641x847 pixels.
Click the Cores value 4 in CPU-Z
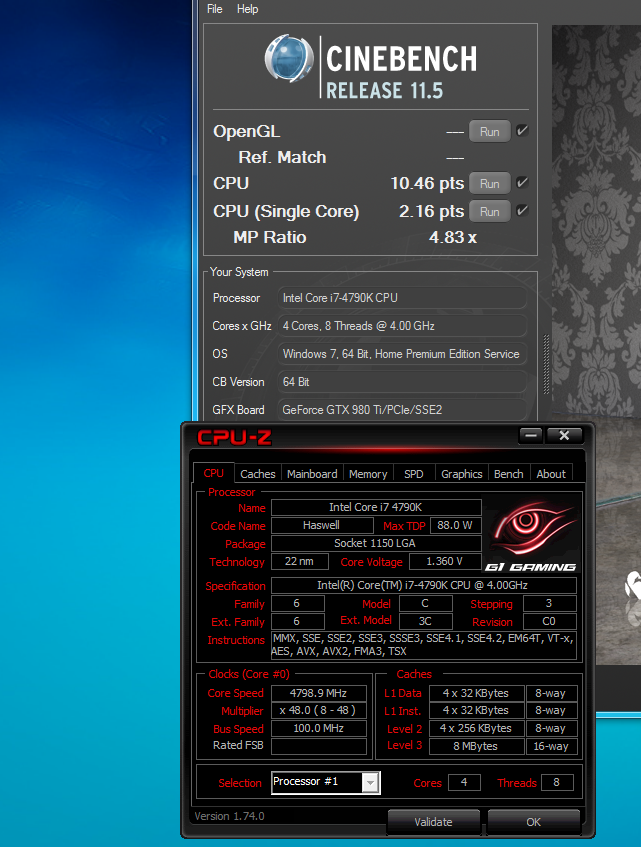[x=464, y=782]
